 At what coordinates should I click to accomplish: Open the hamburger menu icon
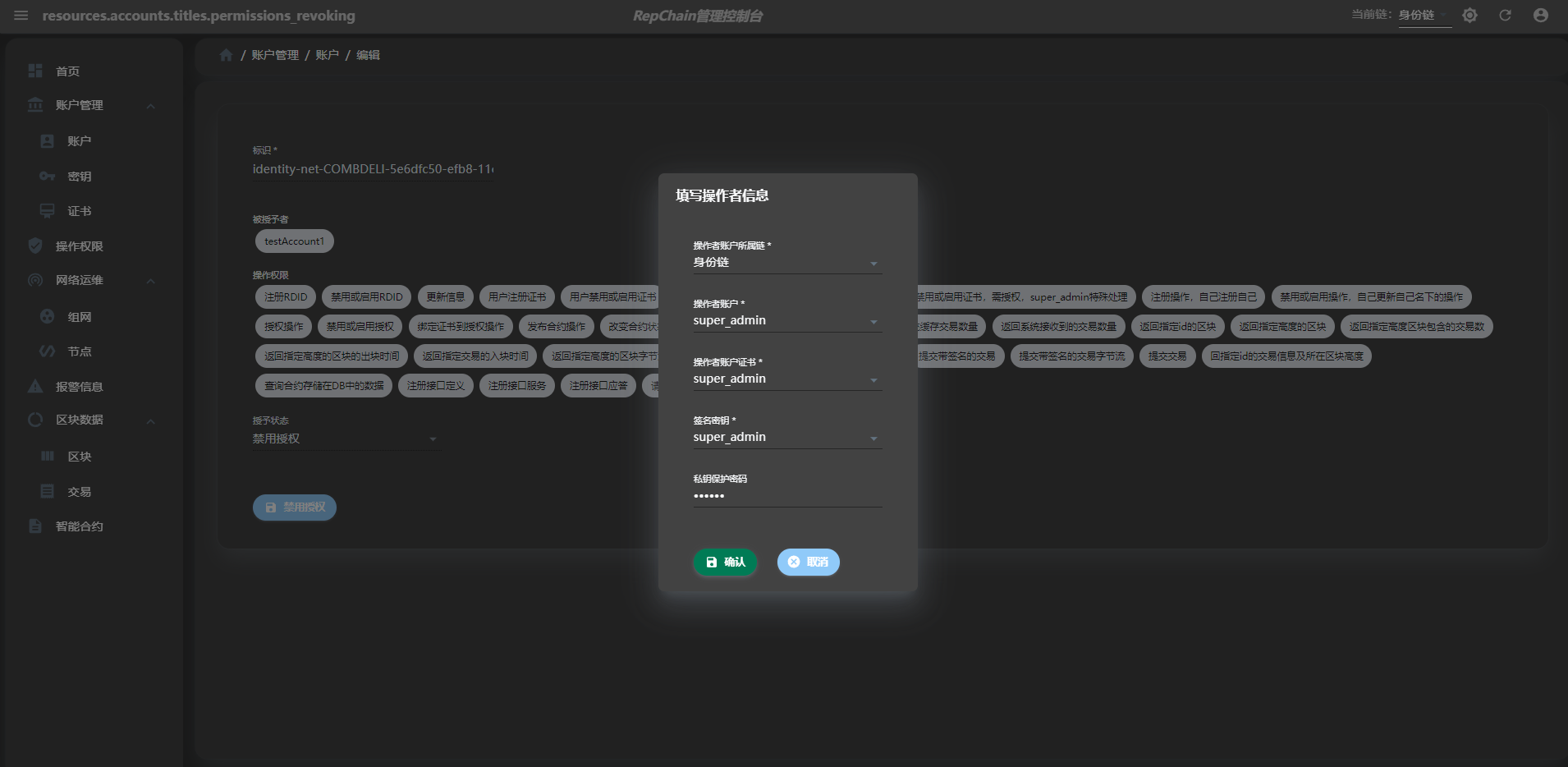click(x=21, y=16)
